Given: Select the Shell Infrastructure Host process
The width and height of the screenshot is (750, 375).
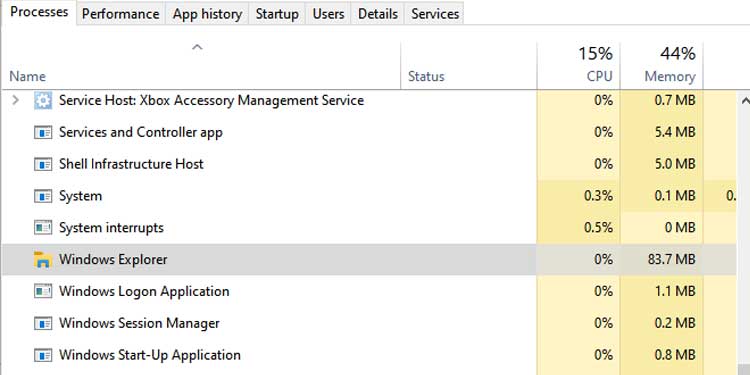Looking at the screenshot, I should coord(131,165).
